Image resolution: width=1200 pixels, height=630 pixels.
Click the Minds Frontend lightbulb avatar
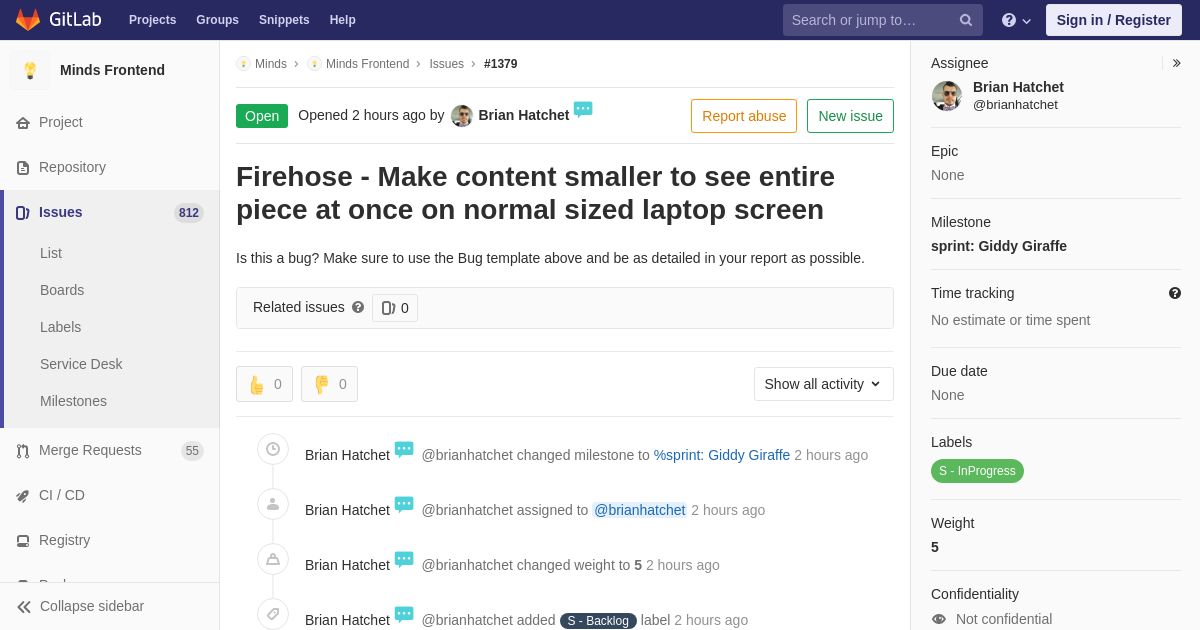click(30, 70)
